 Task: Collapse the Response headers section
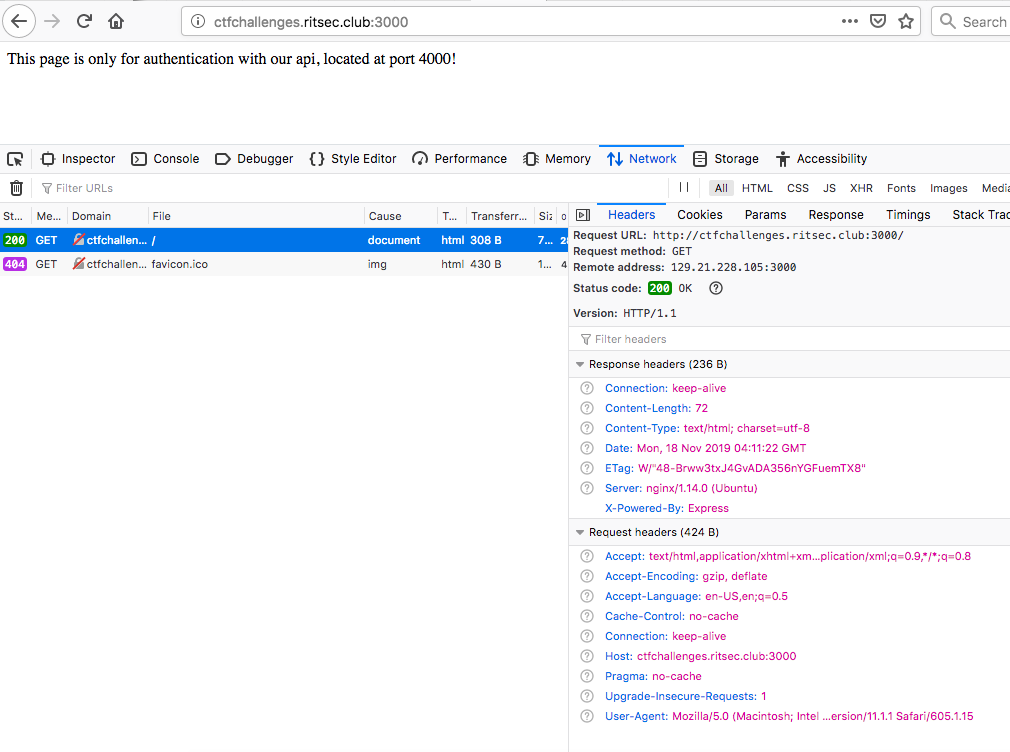[580, 365]
